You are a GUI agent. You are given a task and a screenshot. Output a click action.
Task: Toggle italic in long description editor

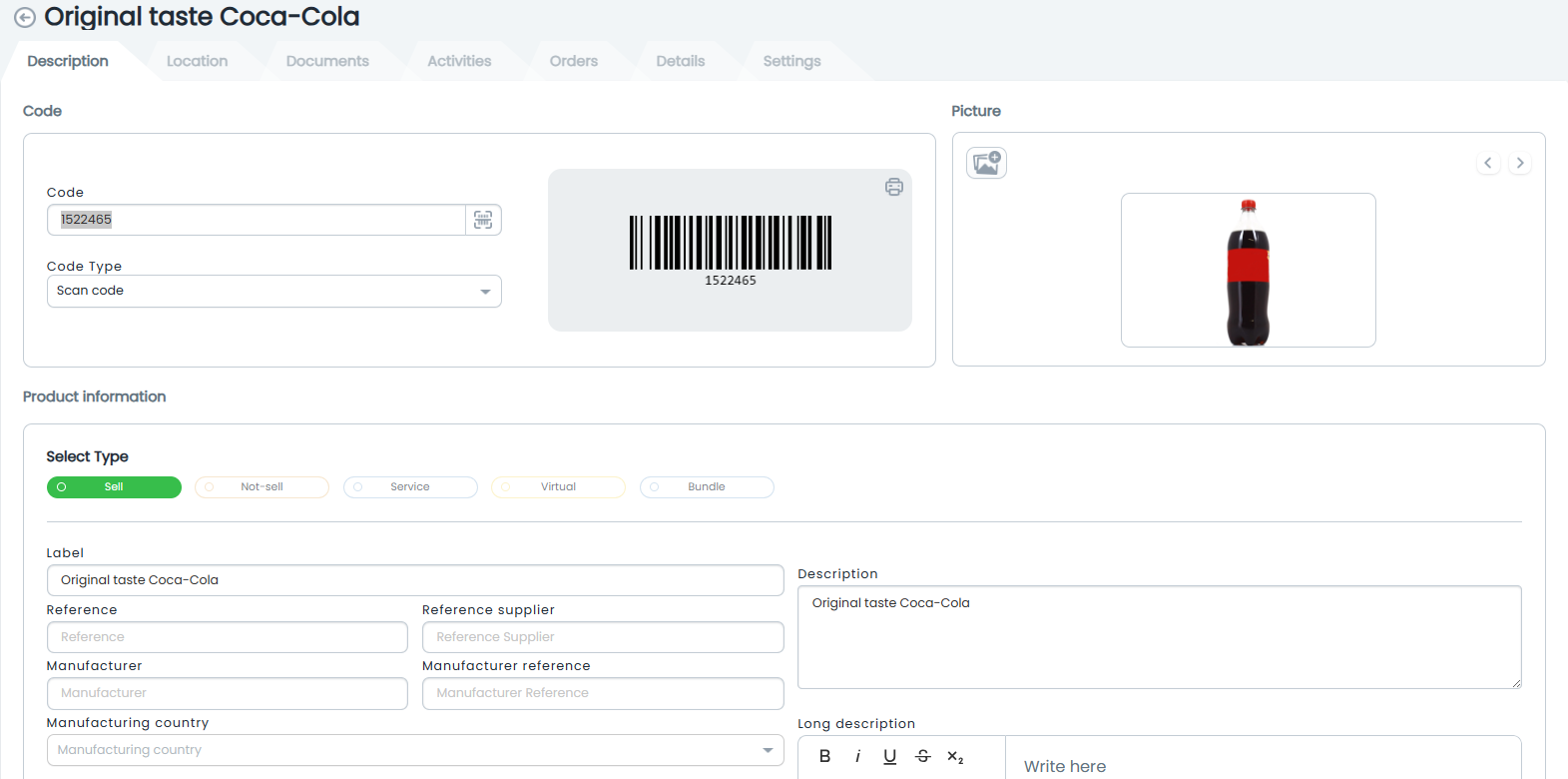[857, 756]
